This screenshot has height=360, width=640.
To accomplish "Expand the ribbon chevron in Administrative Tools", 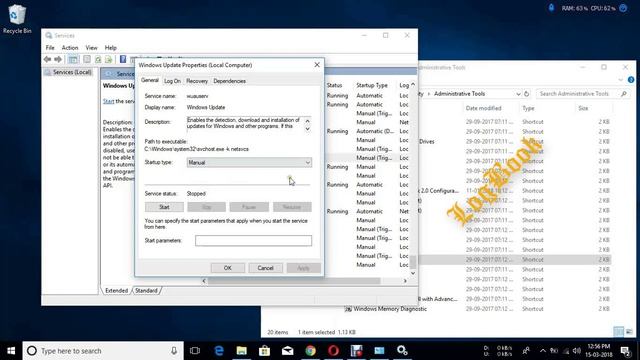I will click(x=620, y=80).
